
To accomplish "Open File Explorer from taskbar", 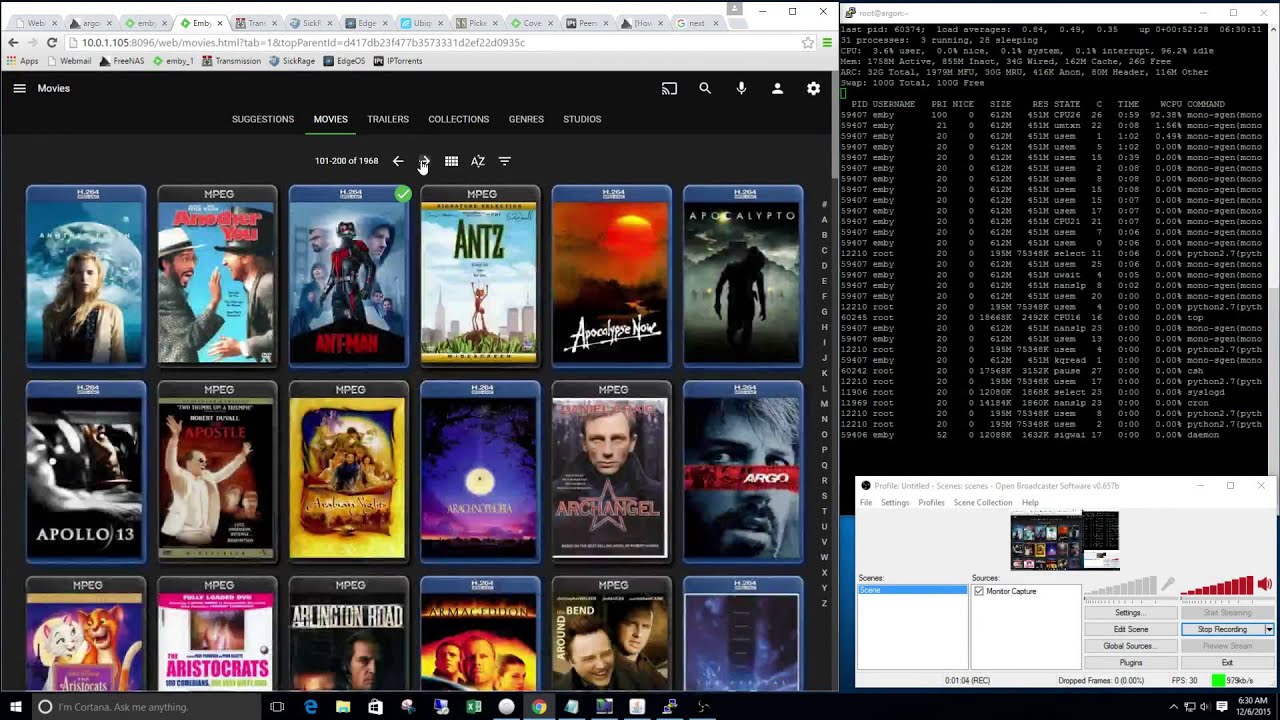I will (343, 707).
